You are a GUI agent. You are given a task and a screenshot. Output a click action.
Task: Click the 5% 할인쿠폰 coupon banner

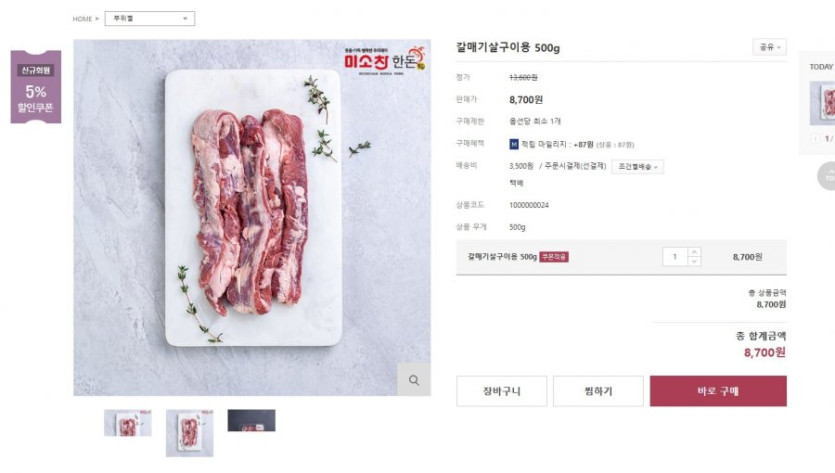(36, 87)
